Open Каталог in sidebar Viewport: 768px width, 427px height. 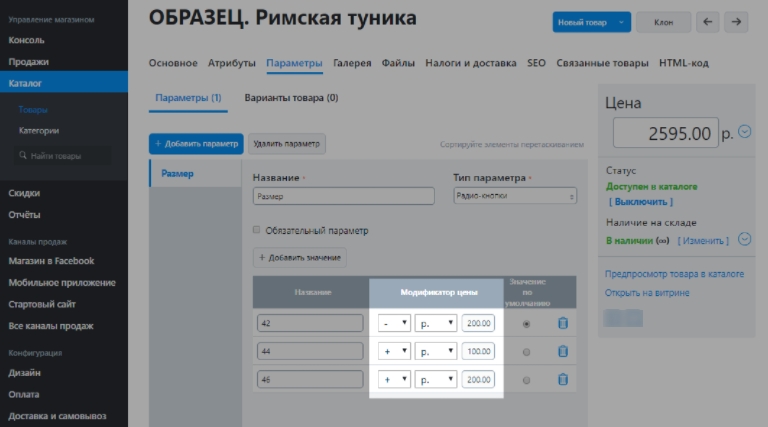64,82
